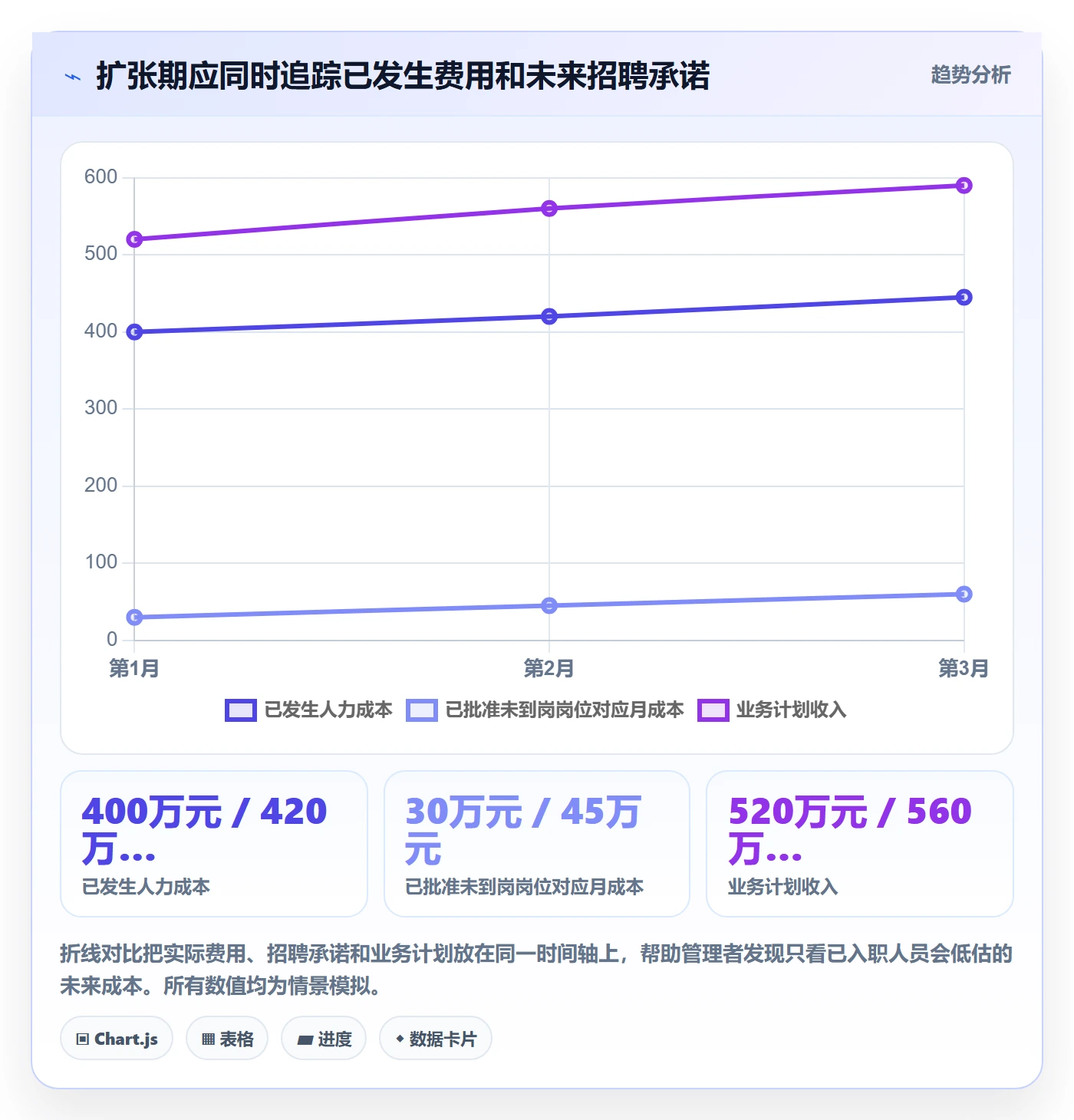The width and height of the screenshot is (1074, 1120).
Task: Select the Chart.js tag chip
Action: (x=117, y=1039)
